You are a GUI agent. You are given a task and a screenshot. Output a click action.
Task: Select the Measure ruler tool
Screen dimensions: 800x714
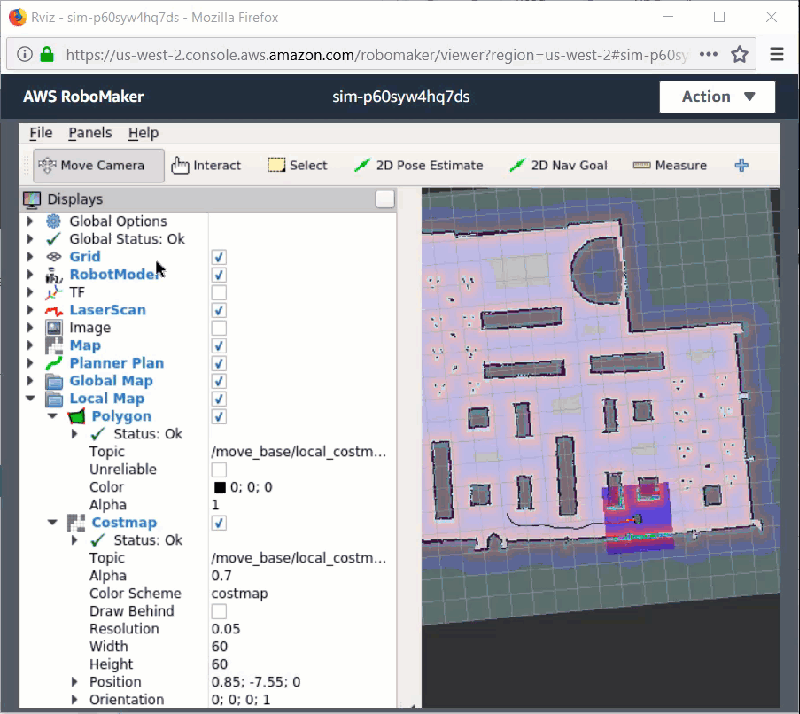click(669, 165)
